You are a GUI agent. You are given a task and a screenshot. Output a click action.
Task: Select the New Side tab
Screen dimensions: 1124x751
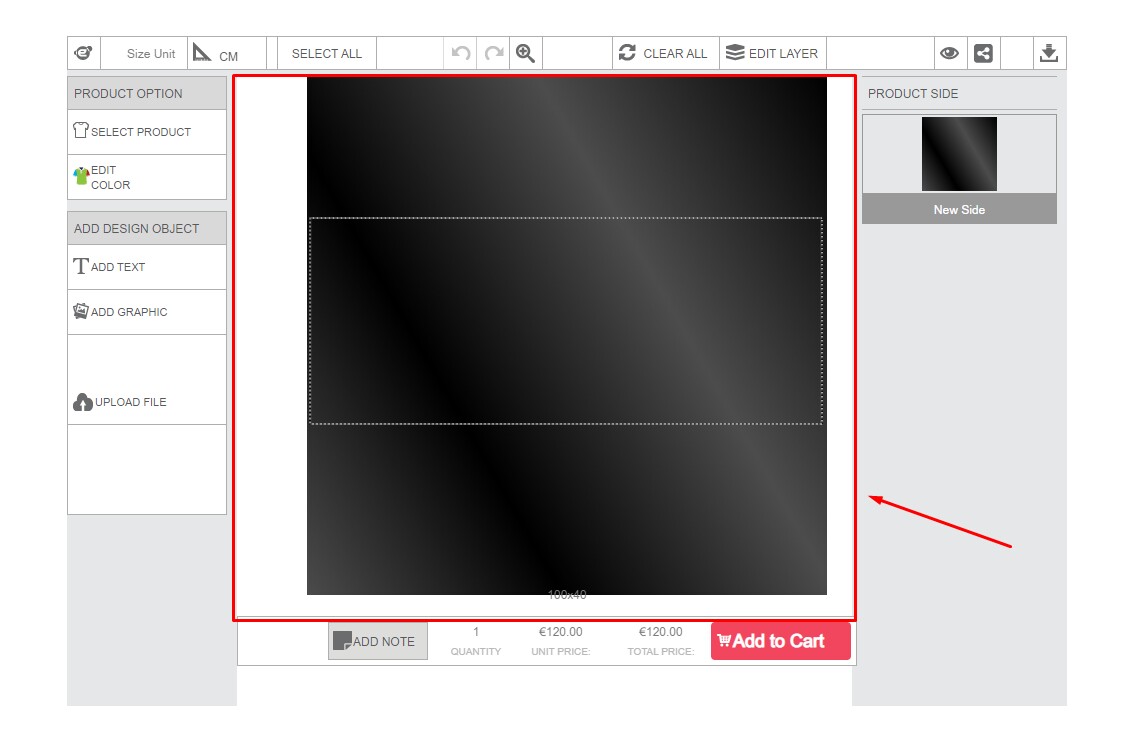pos(958,210)
